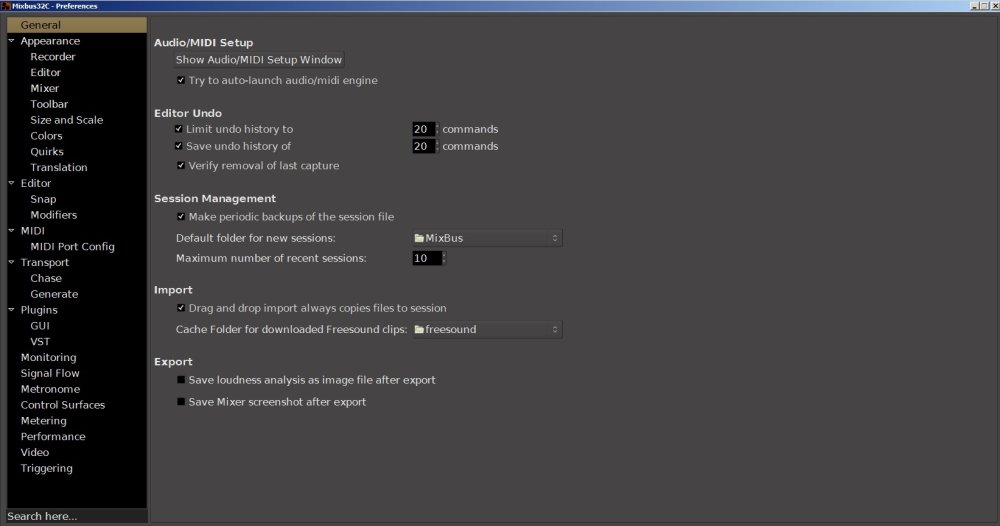Image resolution: width=1000 pixels, height=526 pixels.
Task: Select the MIDI category label
Action: pyautogui.click(x=33, y=231)
